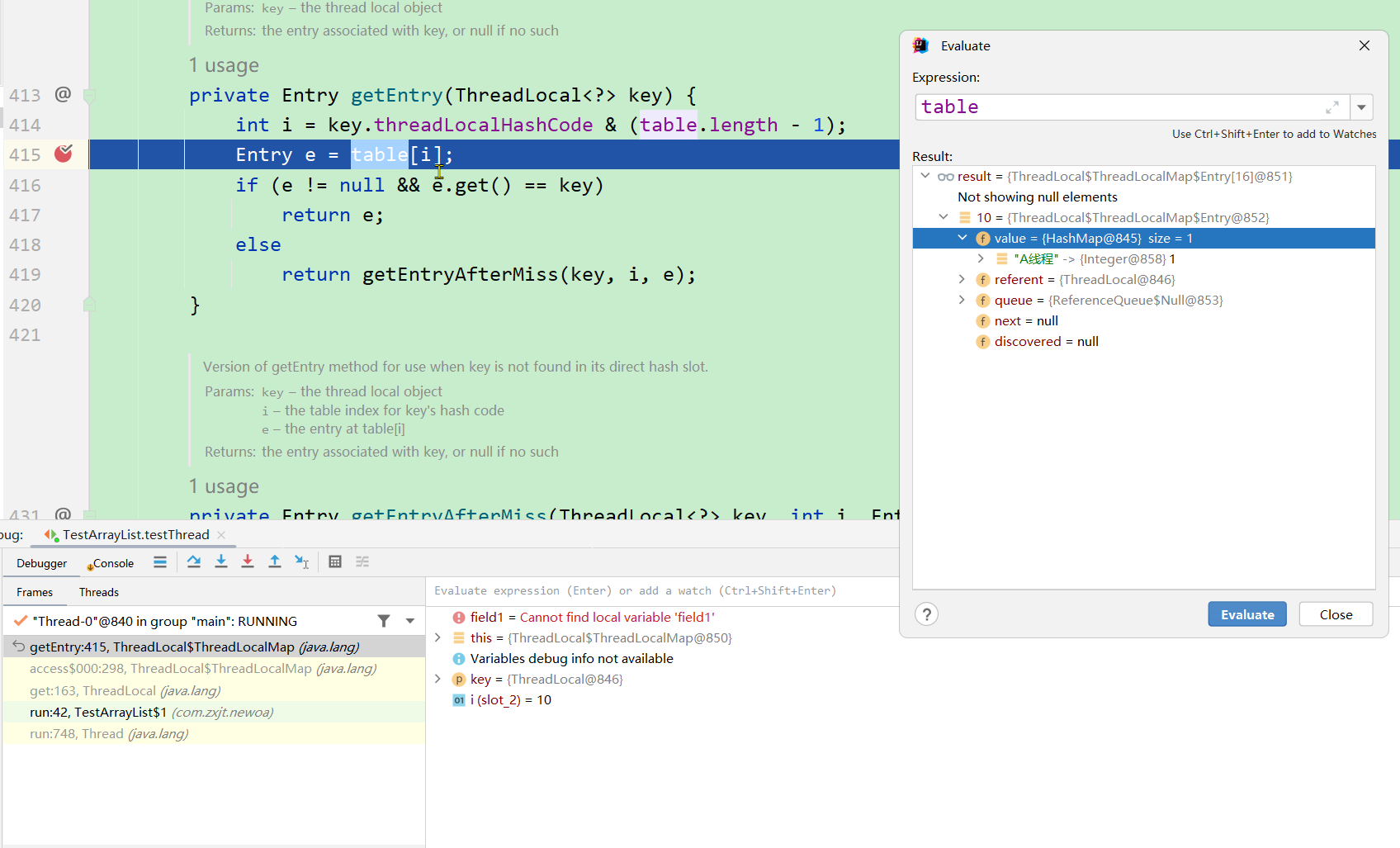Image resolution: width=1400 pixels, height=848 pixels.
Task: Open expression history dropdown
Action: coord(1361,107)
